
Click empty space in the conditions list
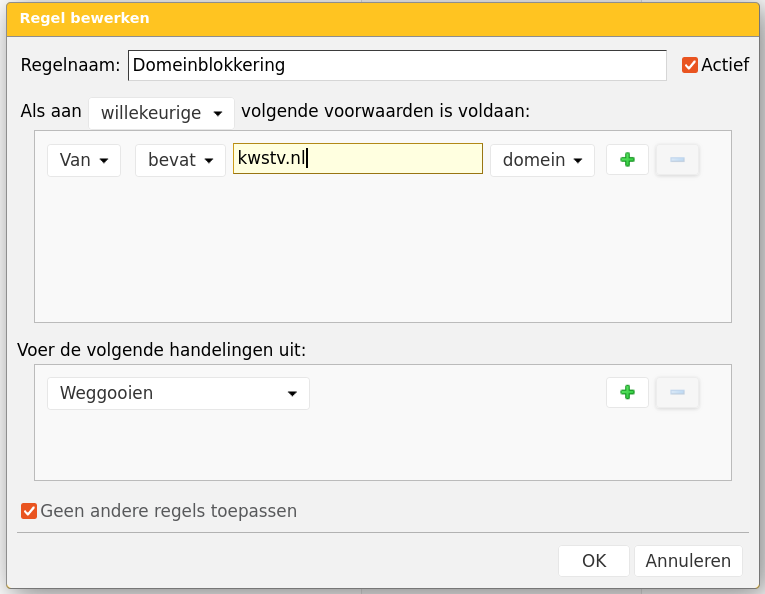(382, 250)
